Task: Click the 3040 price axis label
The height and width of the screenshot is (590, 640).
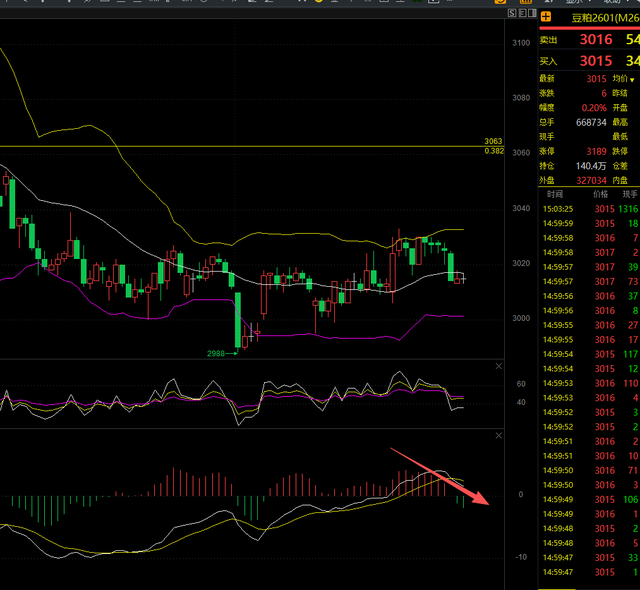Action: pyautogui.click(x=521, y=208)
